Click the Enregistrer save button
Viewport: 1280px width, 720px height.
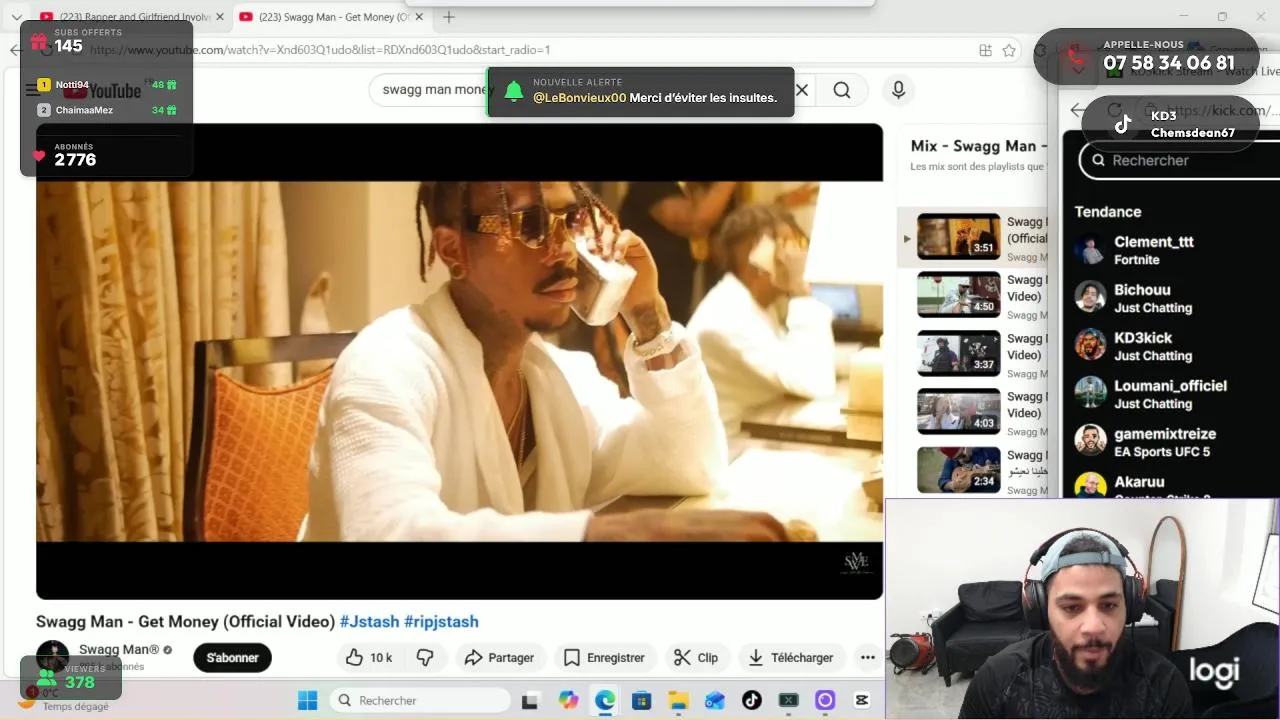pyautogui.click(x=604, y=657)
